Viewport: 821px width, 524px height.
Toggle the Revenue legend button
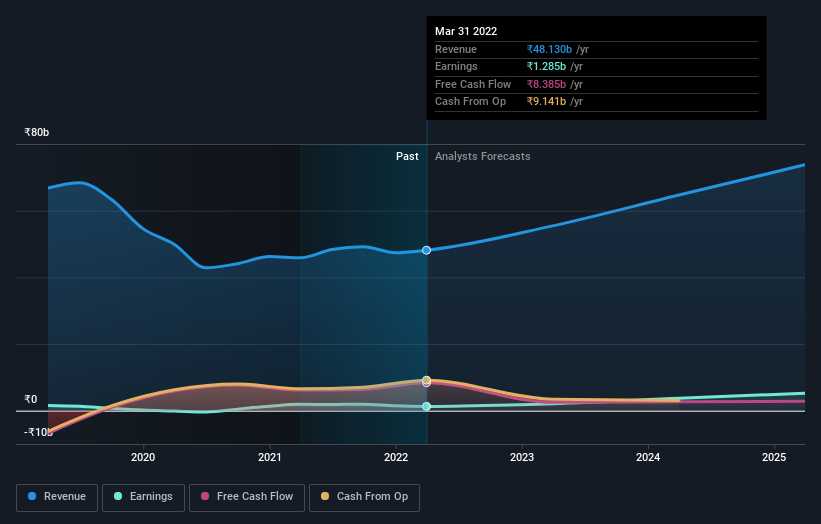[x=57, y=497]
